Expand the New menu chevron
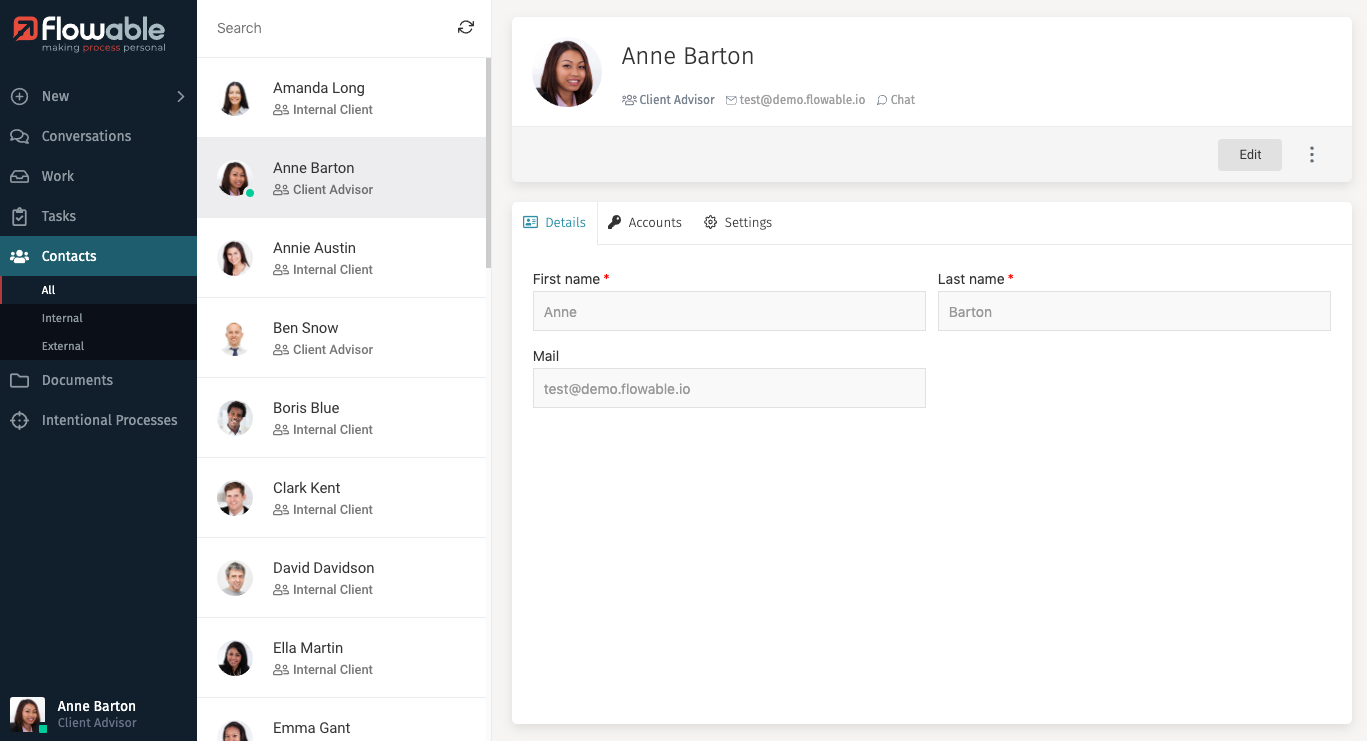 [x=181, y=96]
